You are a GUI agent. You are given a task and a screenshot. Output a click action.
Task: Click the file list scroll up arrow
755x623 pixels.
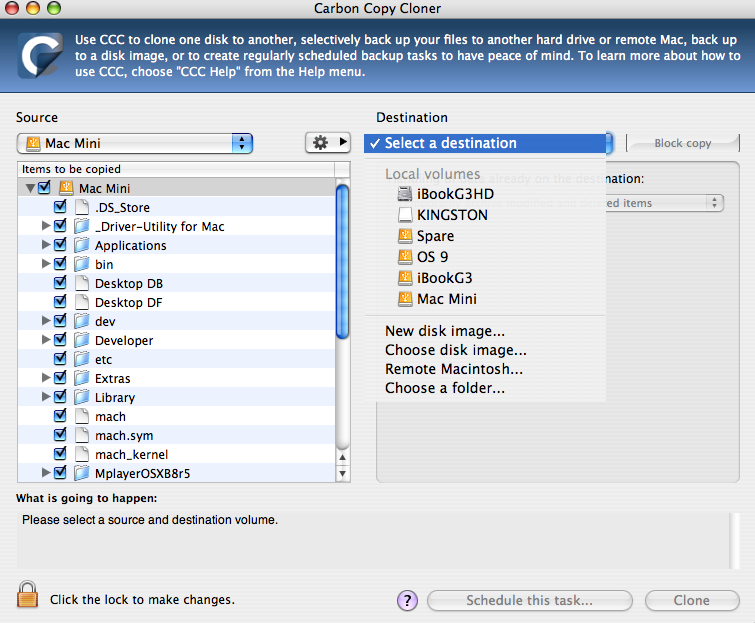342,457
